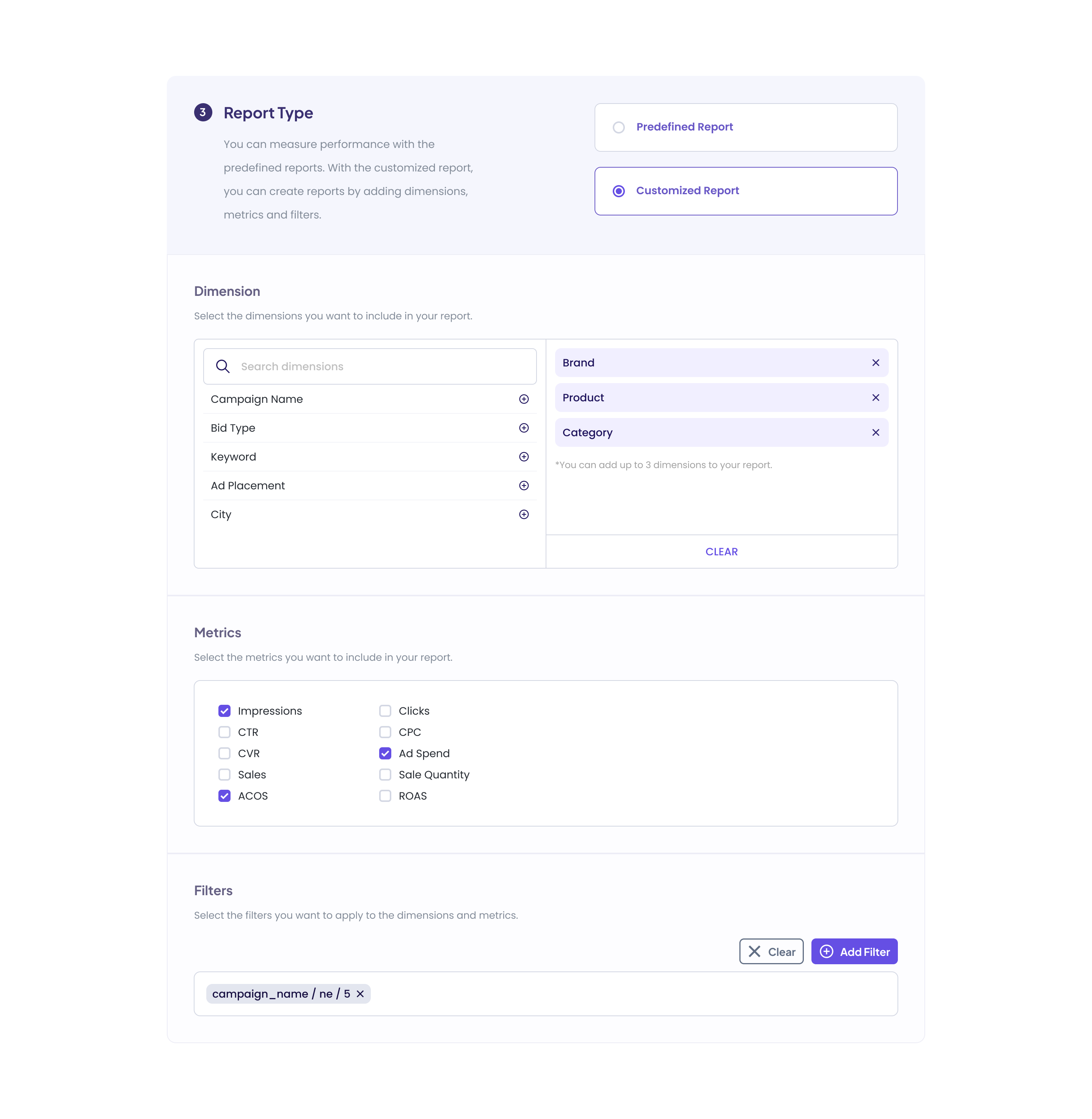Click the Clear filters button
Screen dimensions: 1092x1119
(x=771, y=952)
